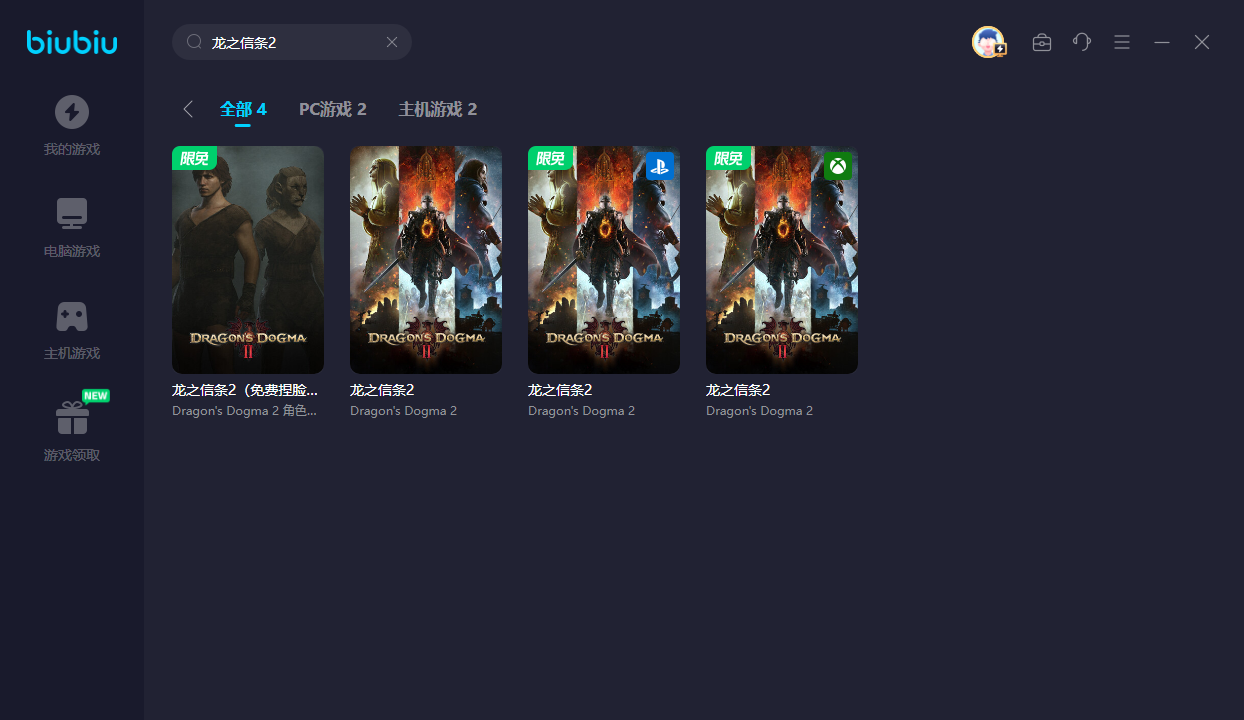Viewport: 1244px width, 720px height.
Task: Click the search magnifier icon
Action: [x=194, y=42]
